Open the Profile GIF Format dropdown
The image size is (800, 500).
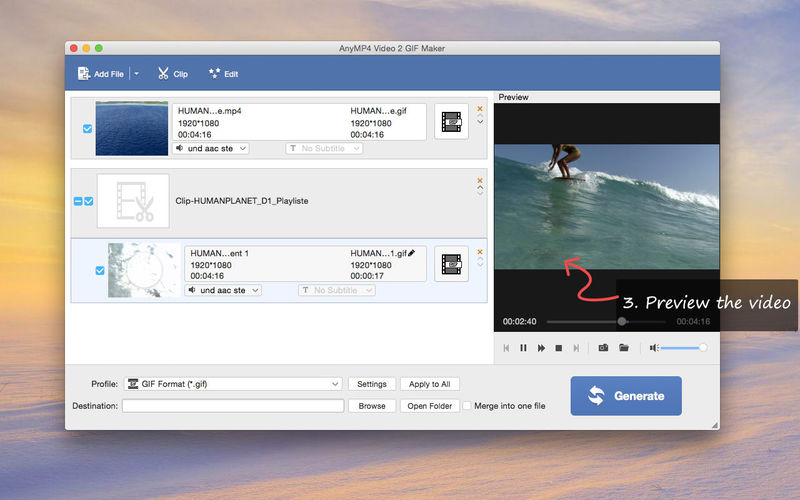pyautogui.click(x=233, y=384)
